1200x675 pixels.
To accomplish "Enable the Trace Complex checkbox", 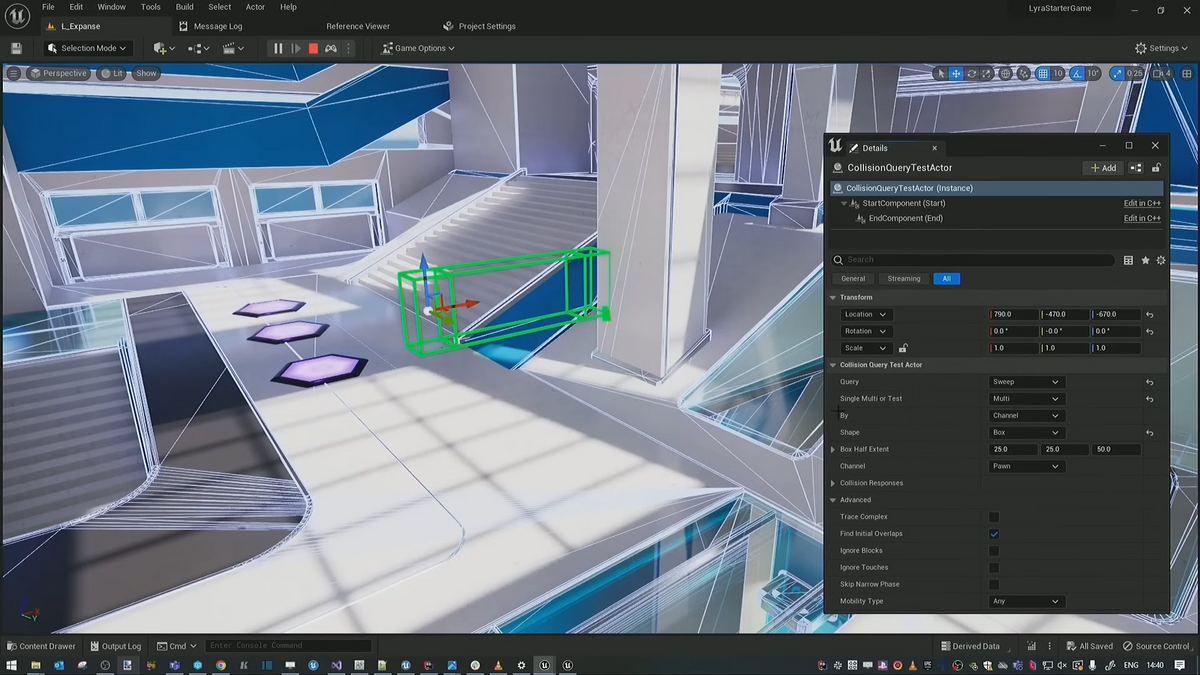I will (994, 517).
